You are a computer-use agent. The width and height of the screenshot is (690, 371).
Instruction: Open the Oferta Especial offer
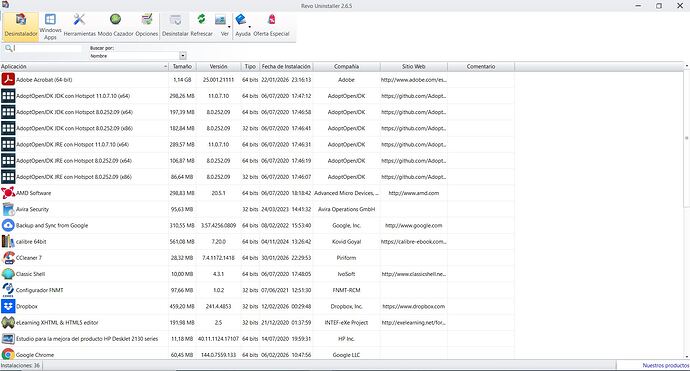coord(272,26)
